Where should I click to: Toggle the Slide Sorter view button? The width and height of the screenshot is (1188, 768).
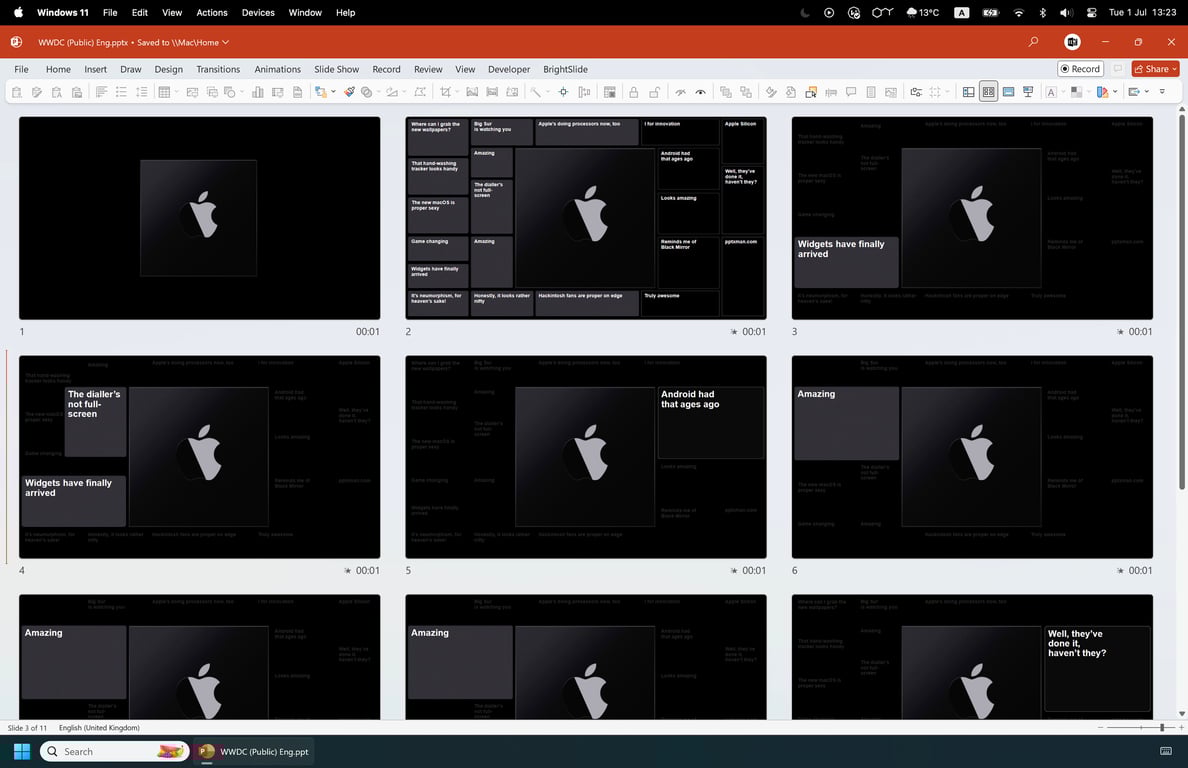[989, 92]
